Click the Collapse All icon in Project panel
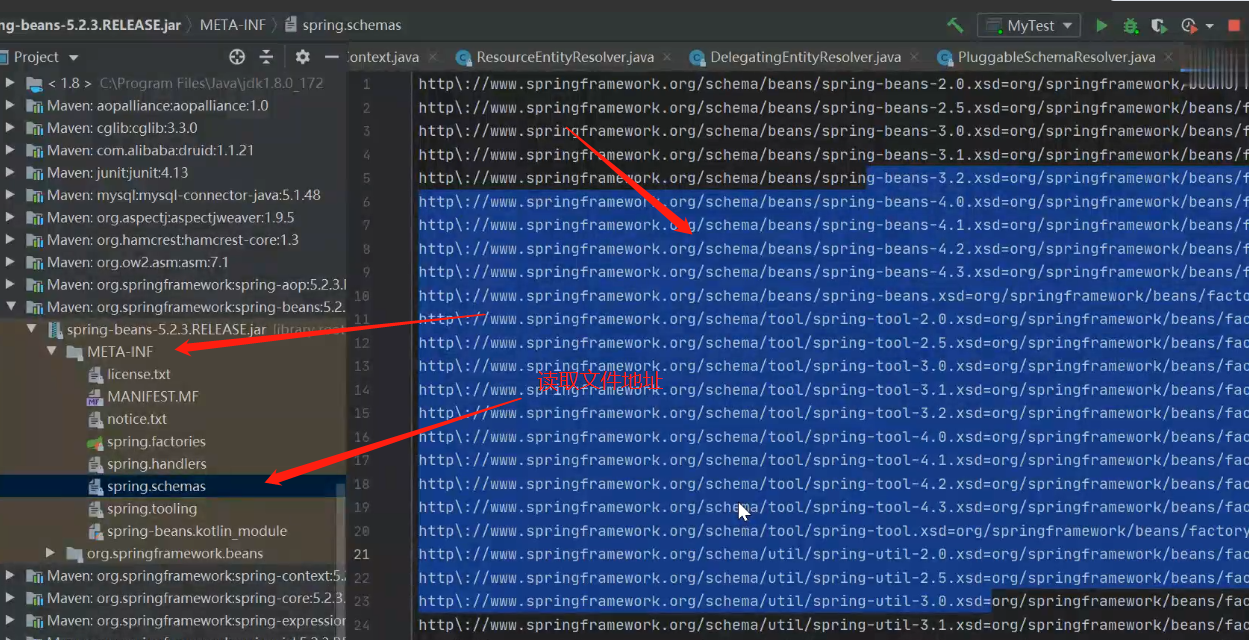 tap(266, 57)
